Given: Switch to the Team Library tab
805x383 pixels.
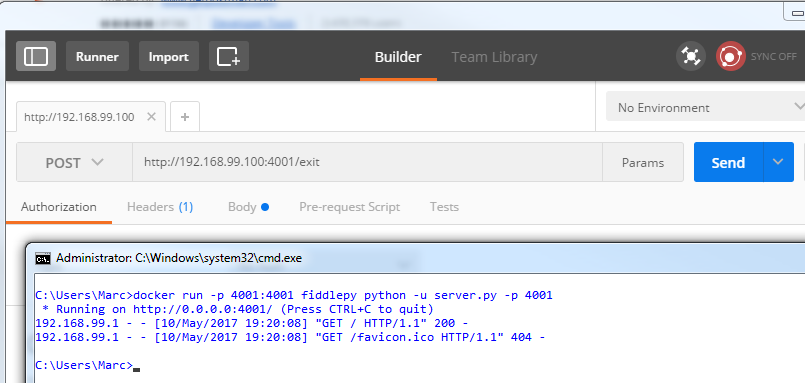Looking at the screenshot, I should click(x=494, y=56).
